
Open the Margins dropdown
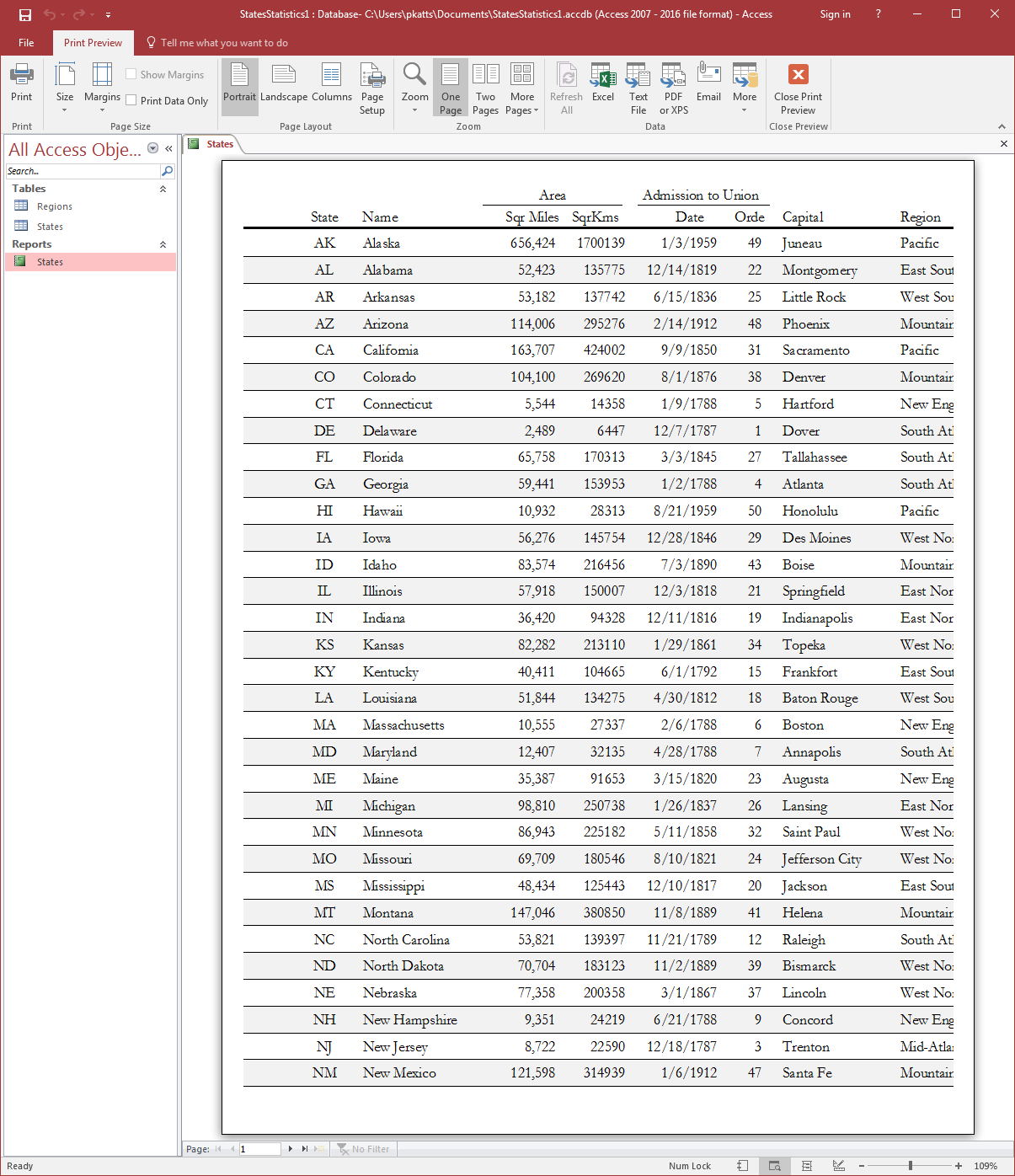[x=102, y=88]
